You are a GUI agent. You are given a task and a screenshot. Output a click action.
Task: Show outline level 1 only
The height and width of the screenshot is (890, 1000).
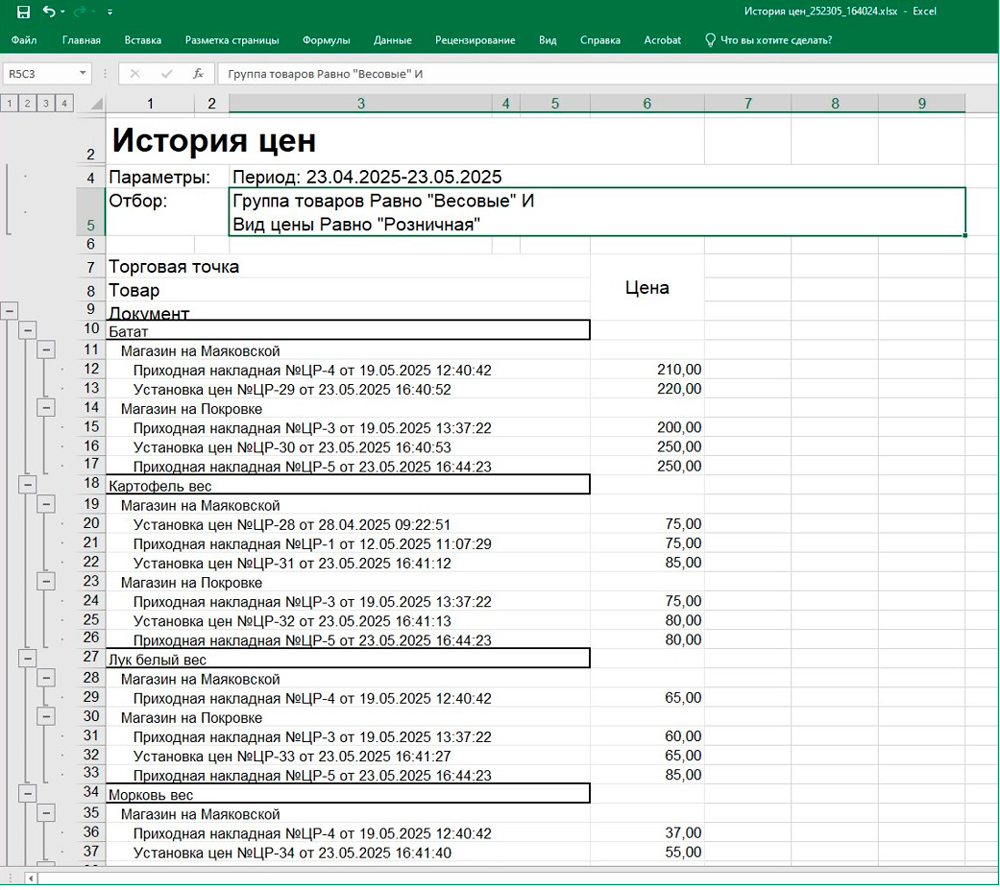(x=8, y=103)
